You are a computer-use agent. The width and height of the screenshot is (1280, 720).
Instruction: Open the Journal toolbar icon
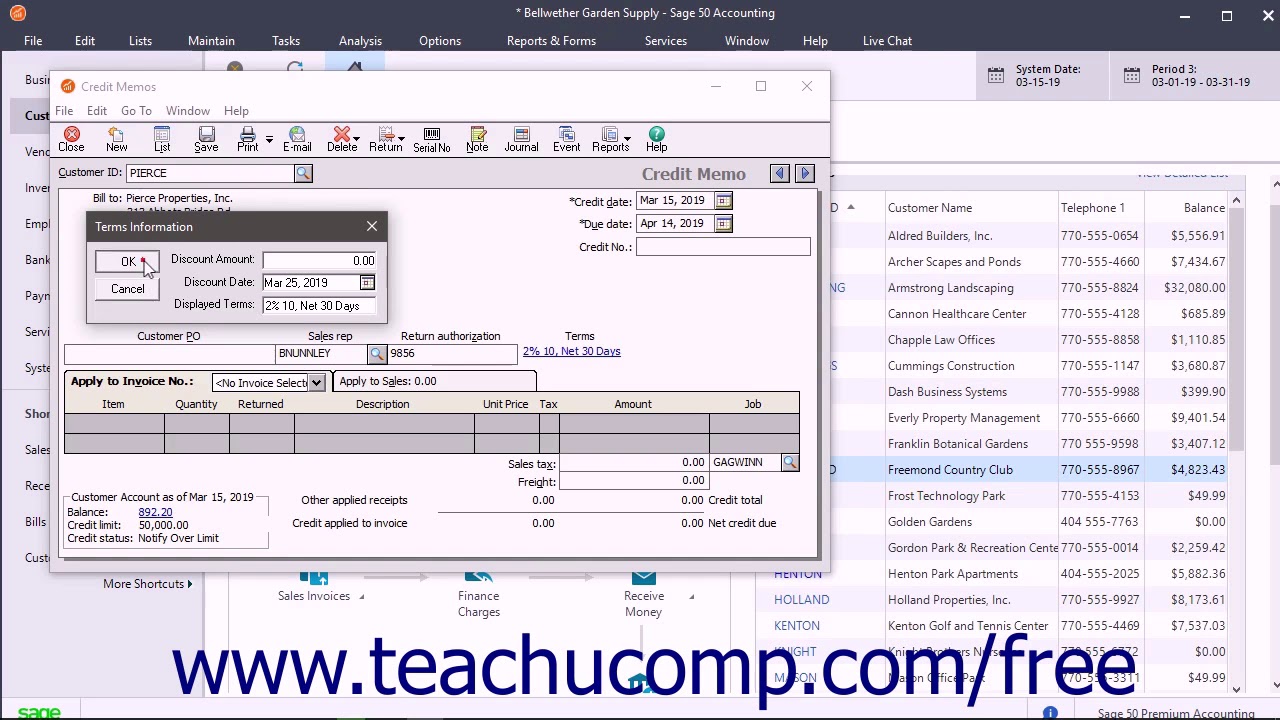tap(521, 139)
